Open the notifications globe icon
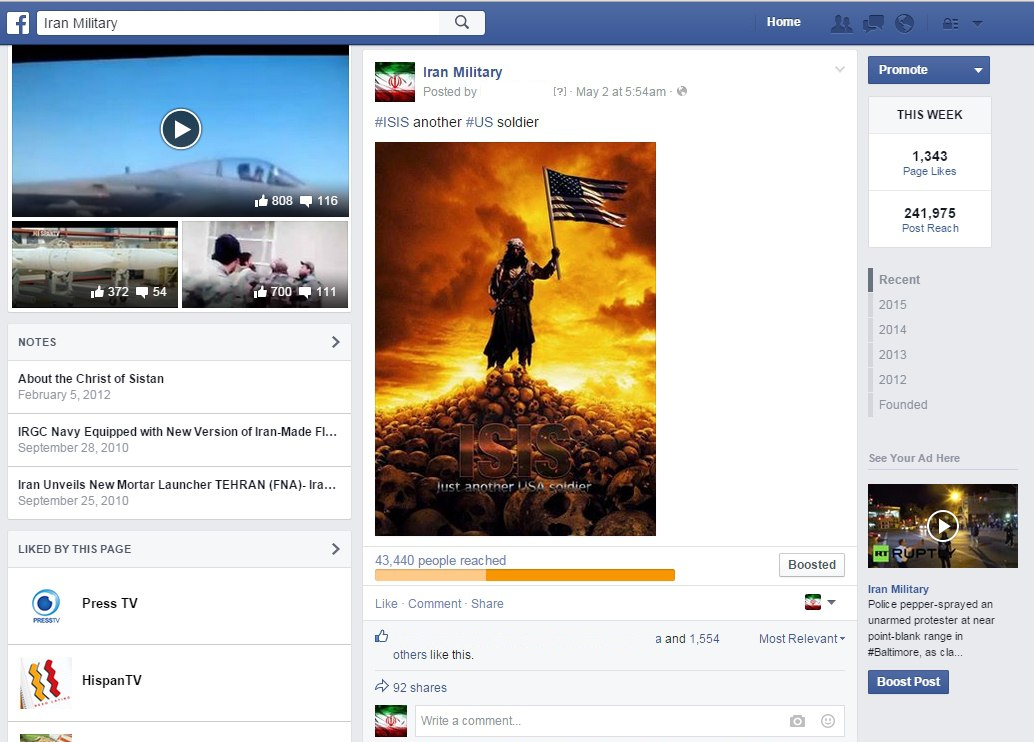Image resolution: width=1034 pixels, height=742 pixels. tap(904, 23)
